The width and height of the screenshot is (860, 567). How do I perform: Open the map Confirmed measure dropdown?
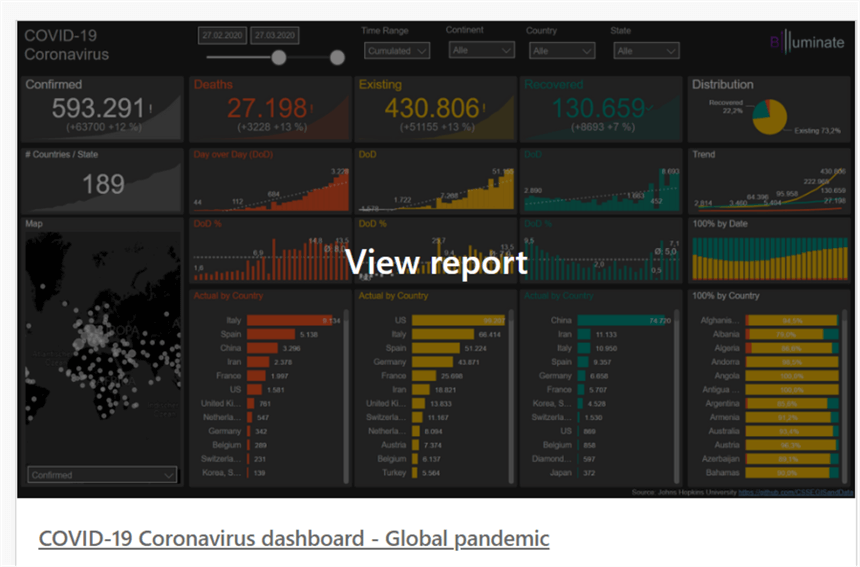coord(102,475)
